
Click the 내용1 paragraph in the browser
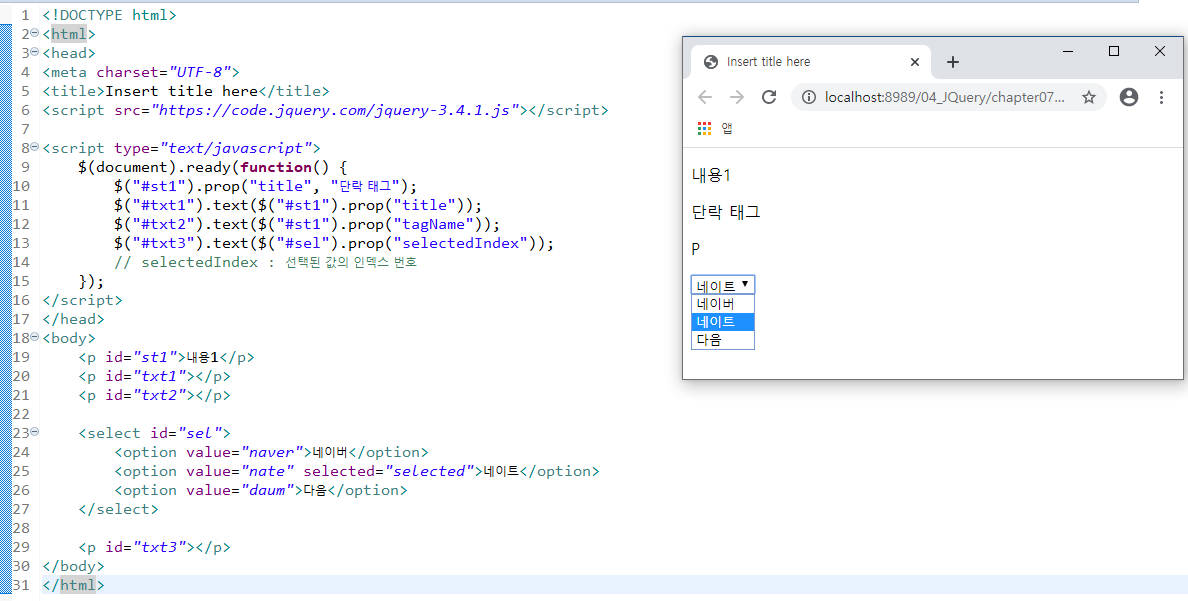[711, 176]
